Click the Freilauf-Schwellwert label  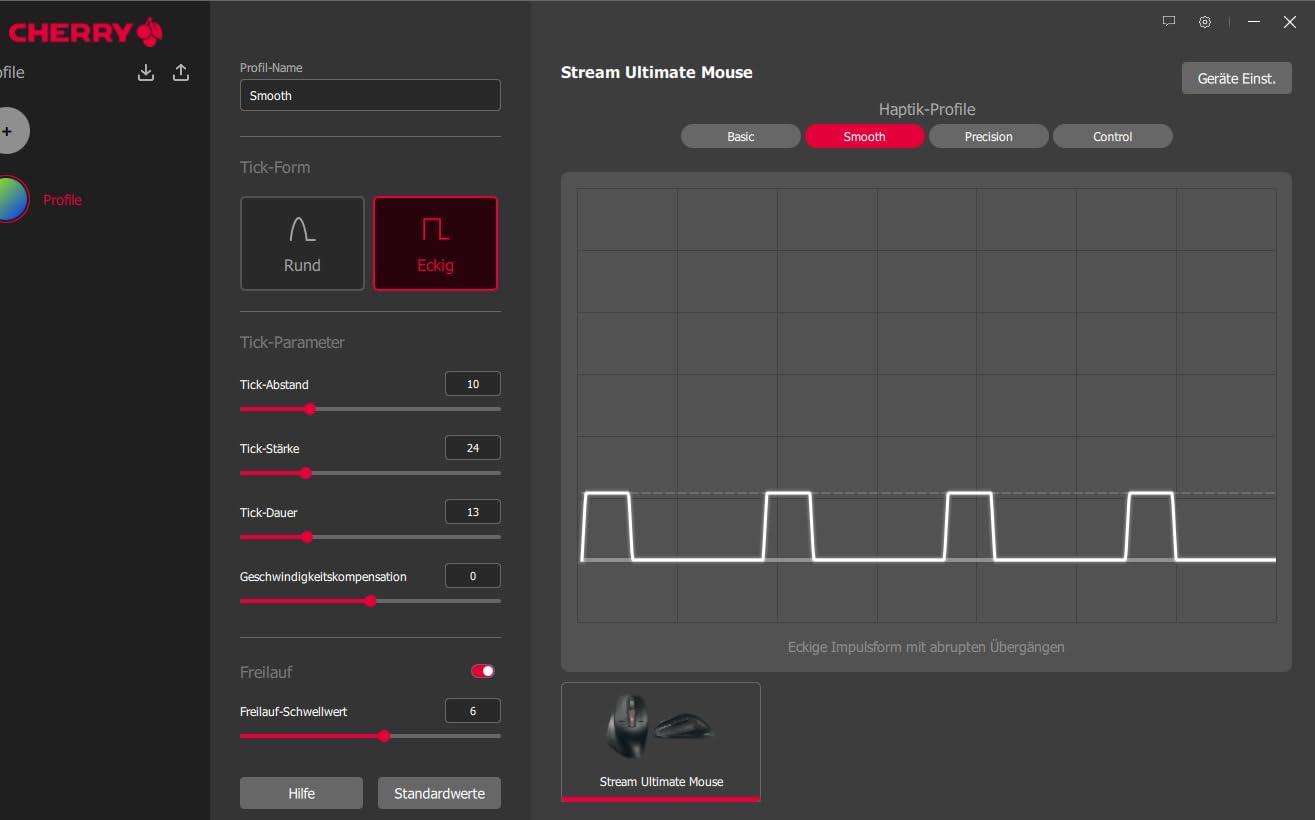click(294, 712)
